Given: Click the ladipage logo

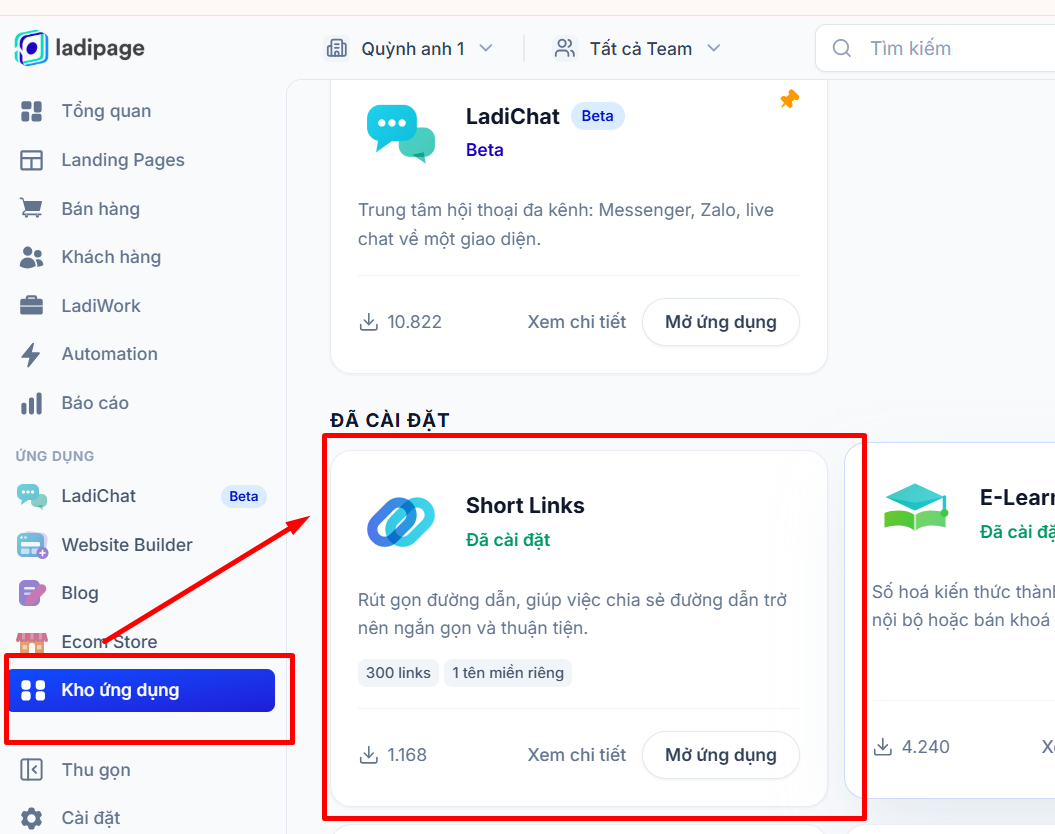Looking at the screenshot, I should click(79, 48).
